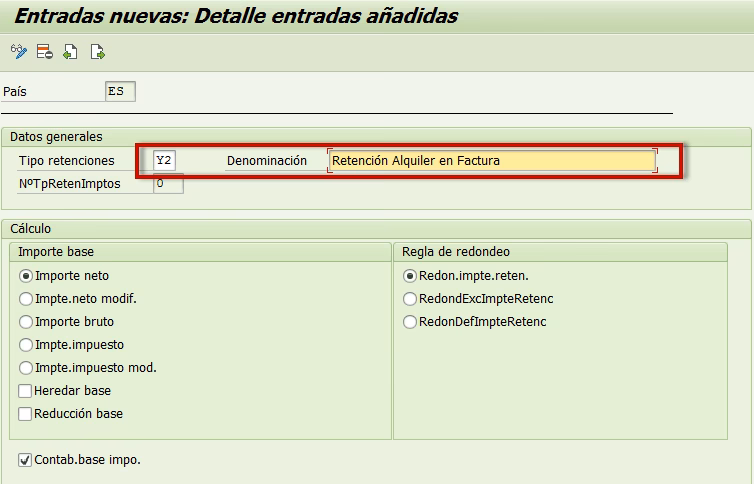Click the País field showing ES
Image resolution: width=754 pixels, height=484 pixels.
(x=120, y=92)
